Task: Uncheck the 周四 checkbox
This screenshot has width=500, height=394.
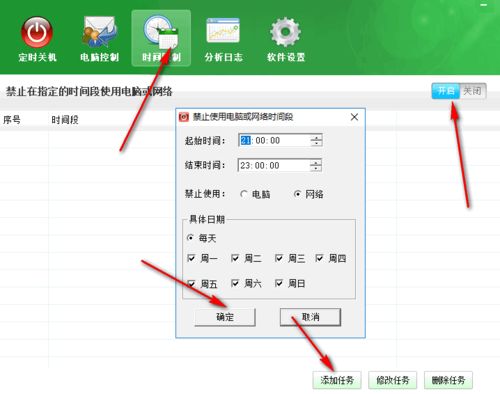Action: point(319,258)
